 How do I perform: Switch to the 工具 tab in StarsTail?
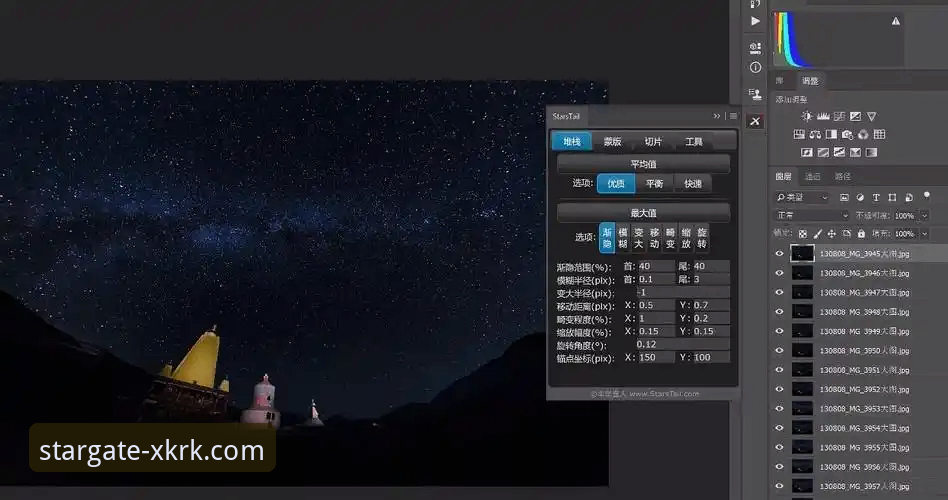coord(693,141)
